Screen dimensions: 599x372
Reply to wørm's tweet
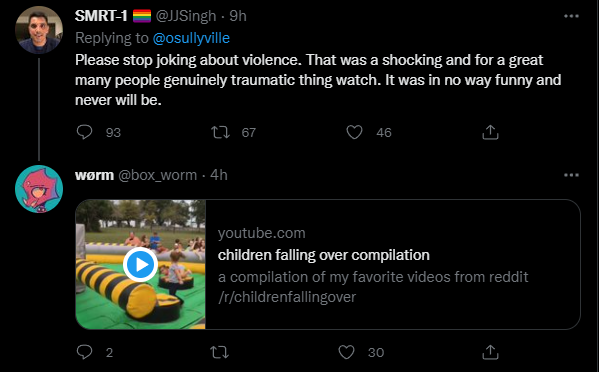point(84,352)
